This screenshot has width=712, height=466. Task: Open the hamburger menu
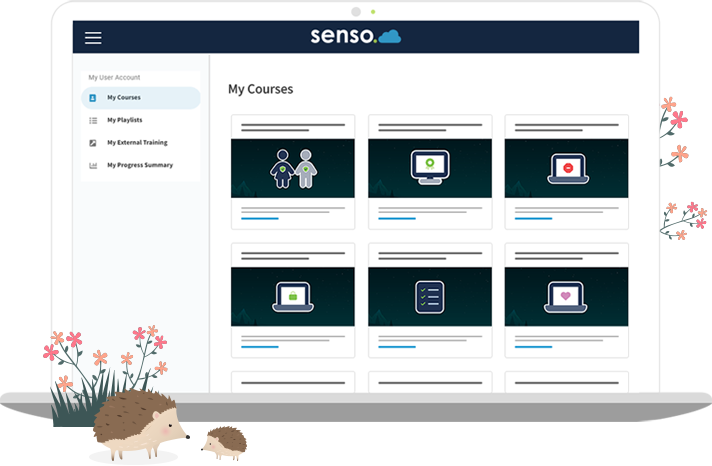coord(93,38)
